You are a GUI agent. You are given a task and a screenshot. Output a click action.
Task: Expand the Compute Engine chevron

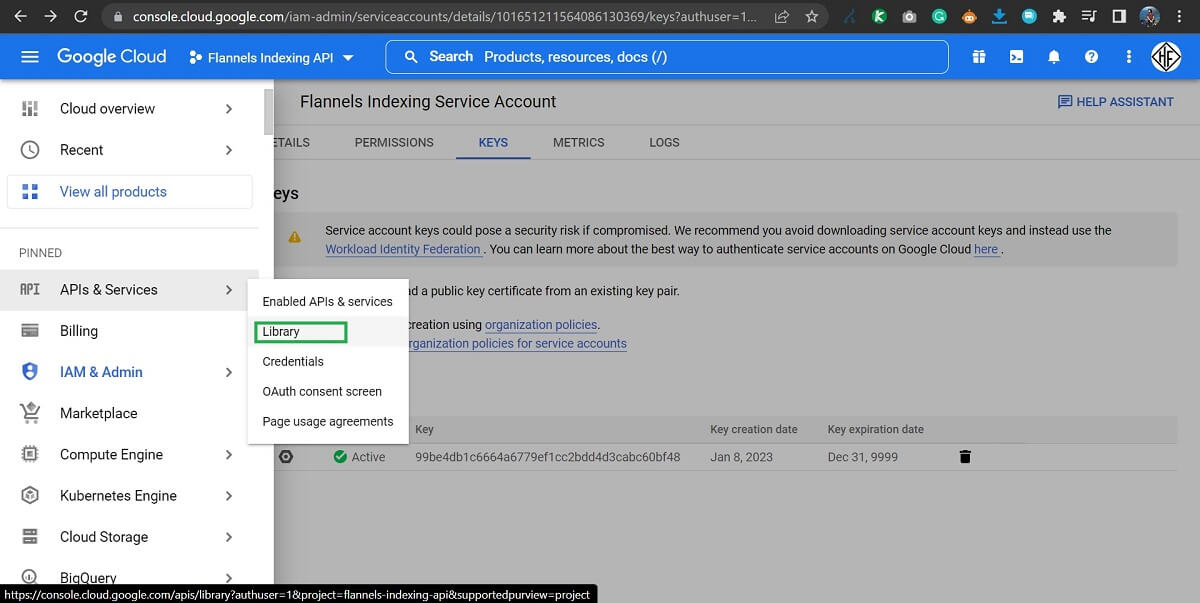(x=229, y=455)
